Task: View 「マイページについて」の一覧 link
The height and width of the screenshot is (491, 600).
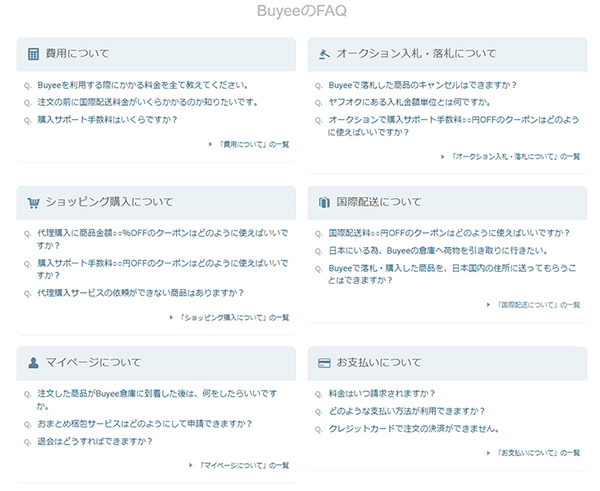Action: 244,466
